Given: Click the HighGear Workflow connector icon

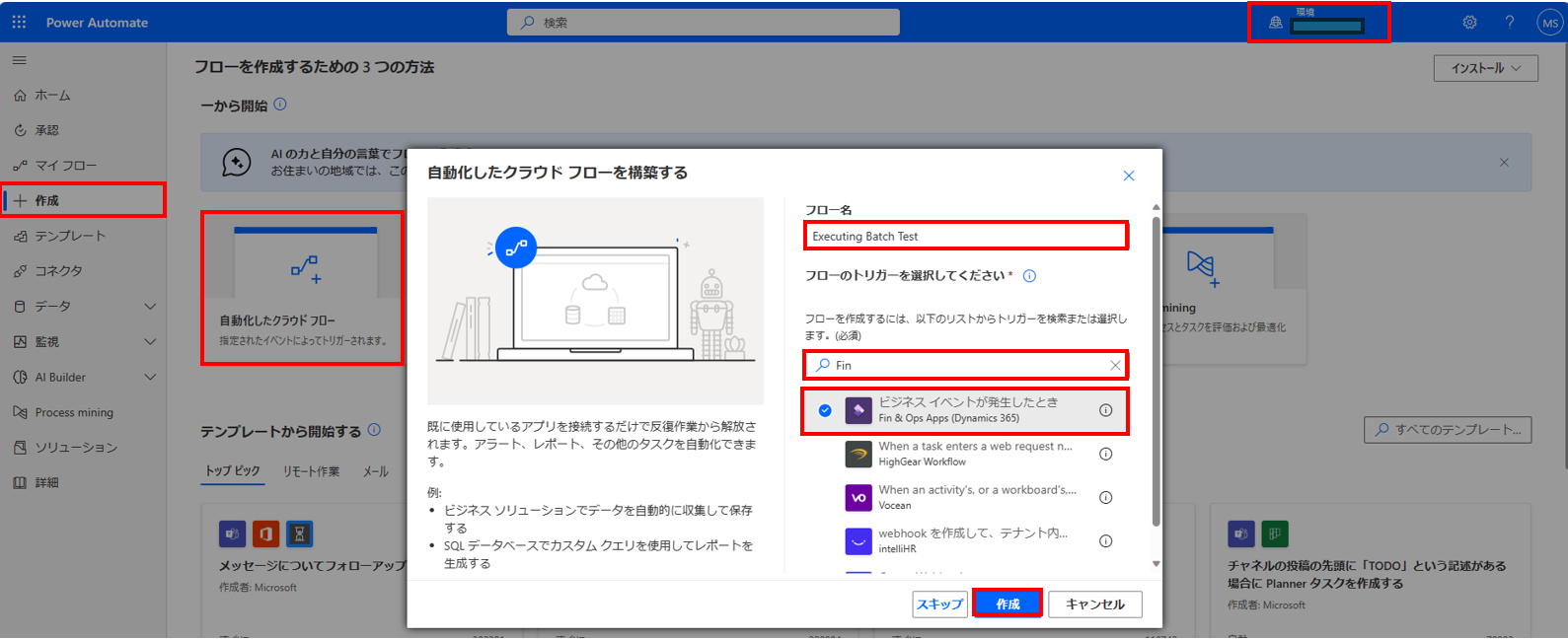Looking at the screenshot, I should pyautogui.click(x=859, y=454).
